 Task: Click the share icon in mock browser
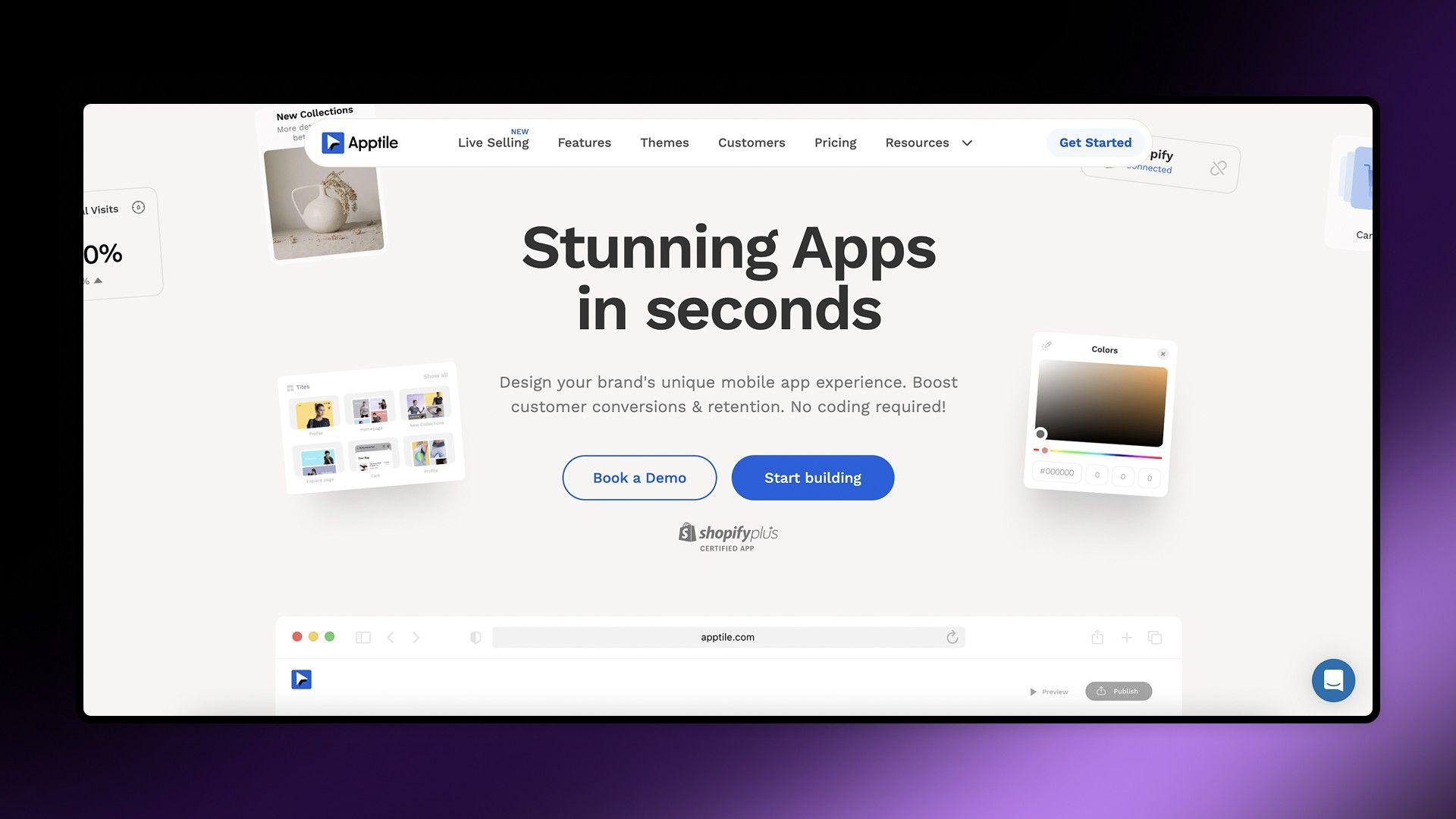click(1097, 638)
